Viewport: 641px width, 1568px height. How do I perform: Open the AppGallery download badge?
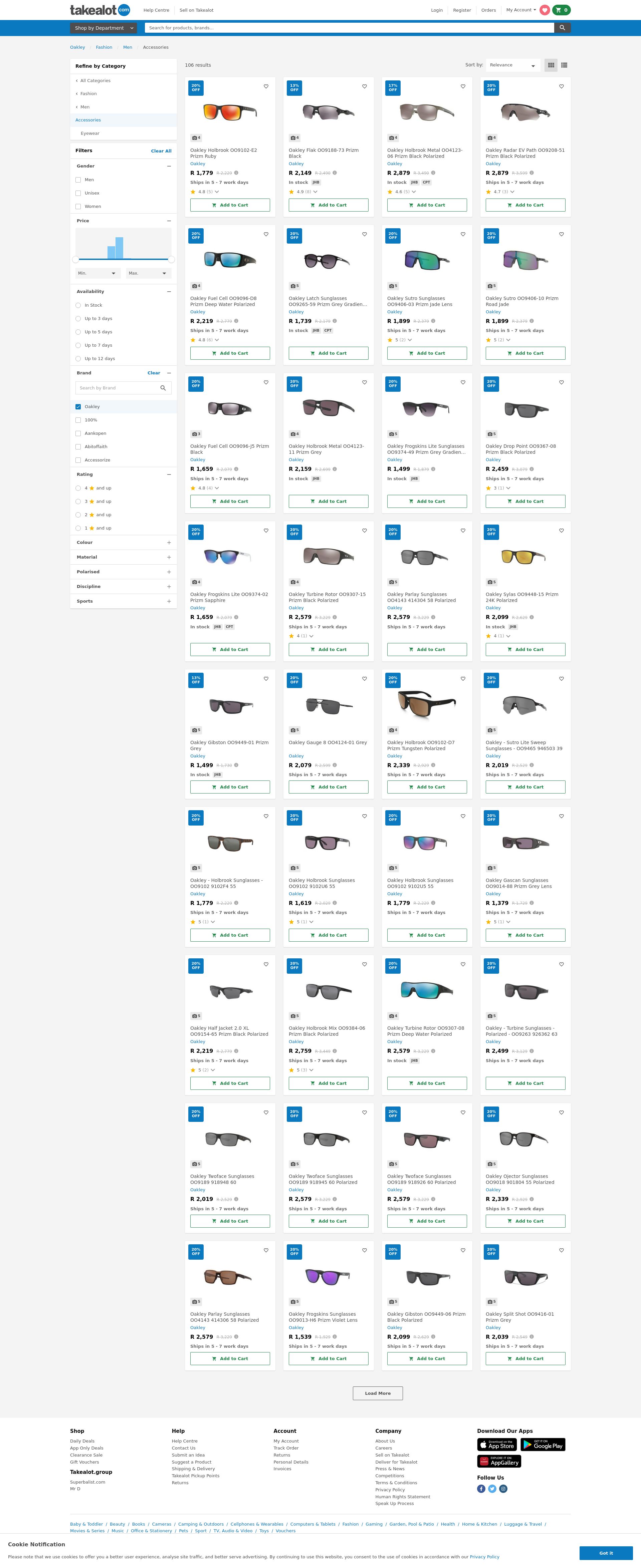point(499,1461)
